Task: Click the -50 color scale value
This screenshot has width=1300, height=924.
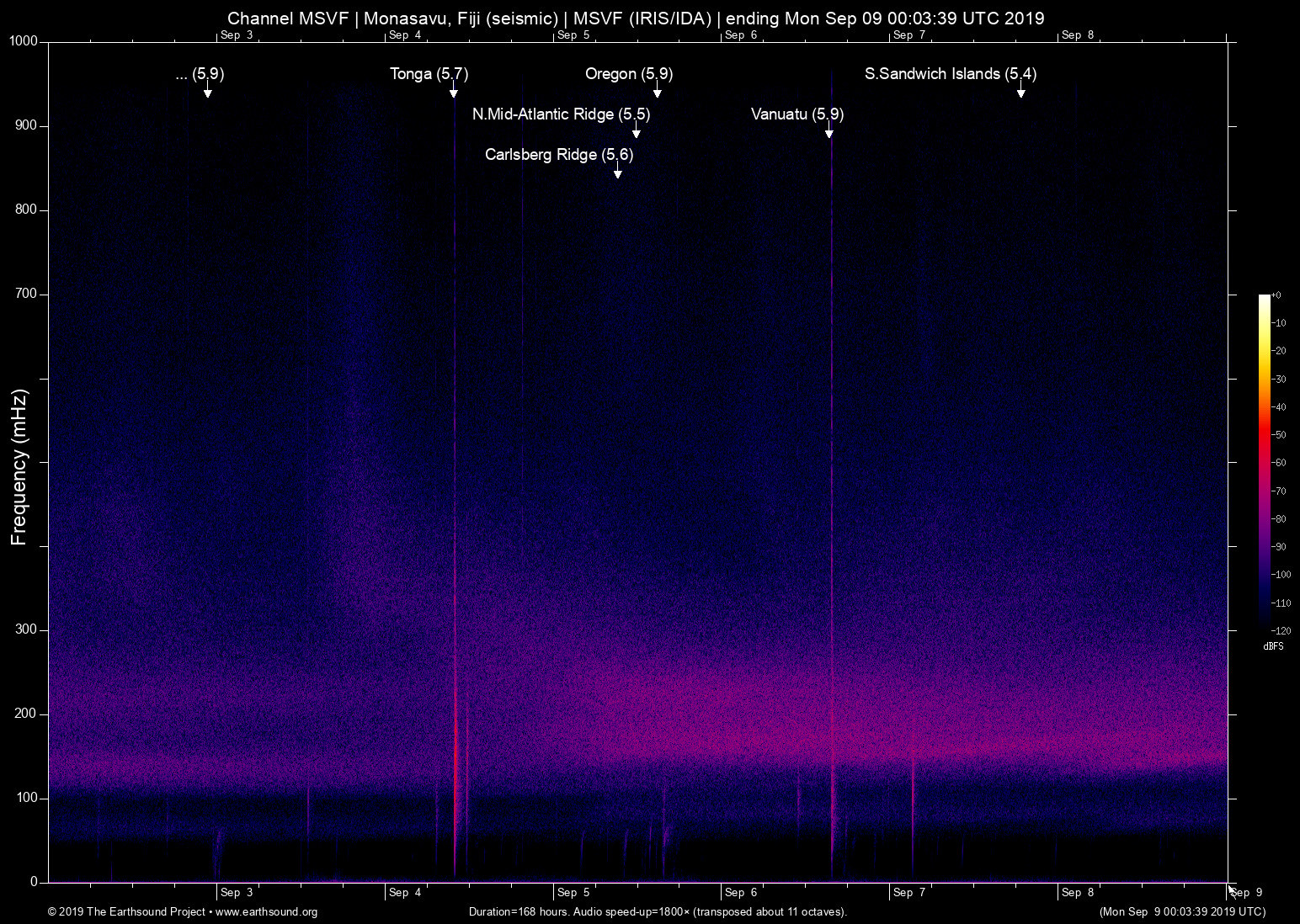Action: click(1279, 436)
